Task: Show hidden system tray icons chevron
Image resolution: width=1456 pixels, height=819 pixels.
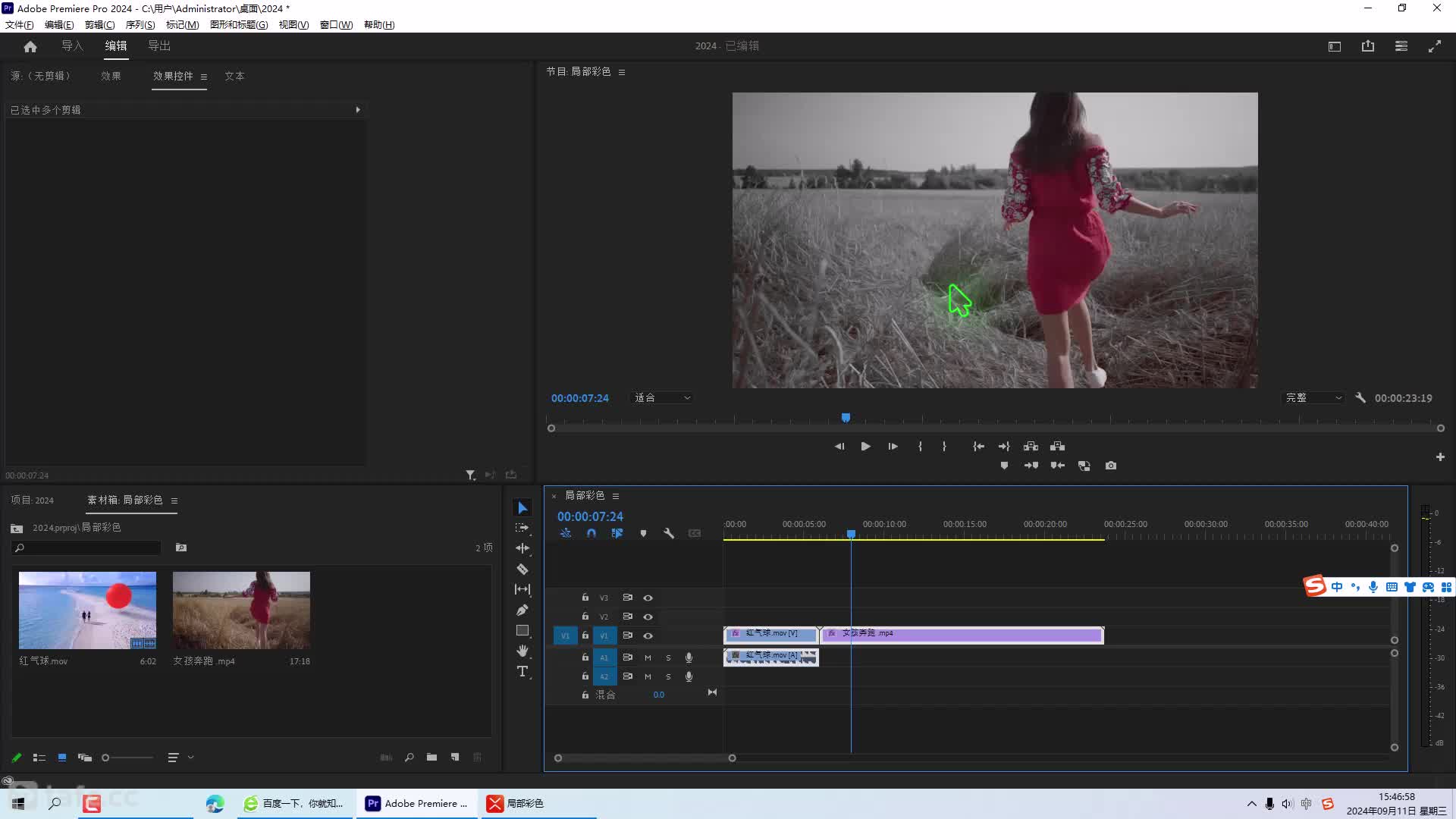Action: [x=1251, y=803]
